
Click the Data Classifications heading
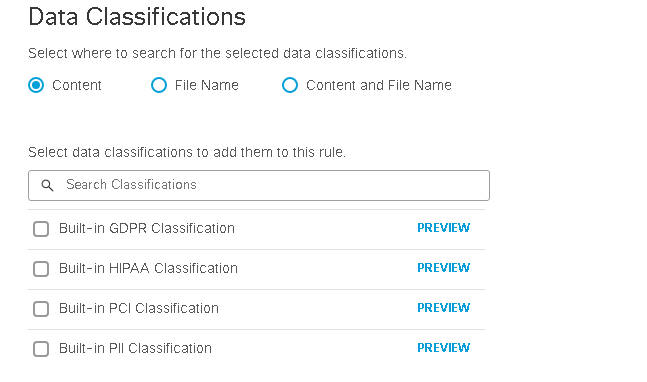click(x=137, y=17)
